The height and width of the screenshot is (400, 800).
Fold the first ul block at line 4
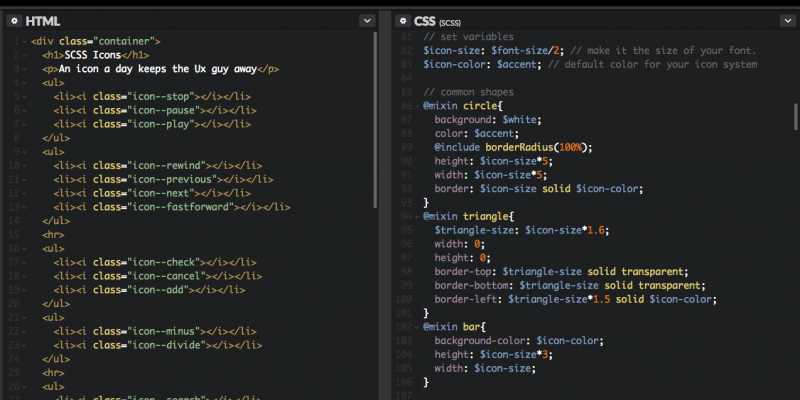(25, 83)
